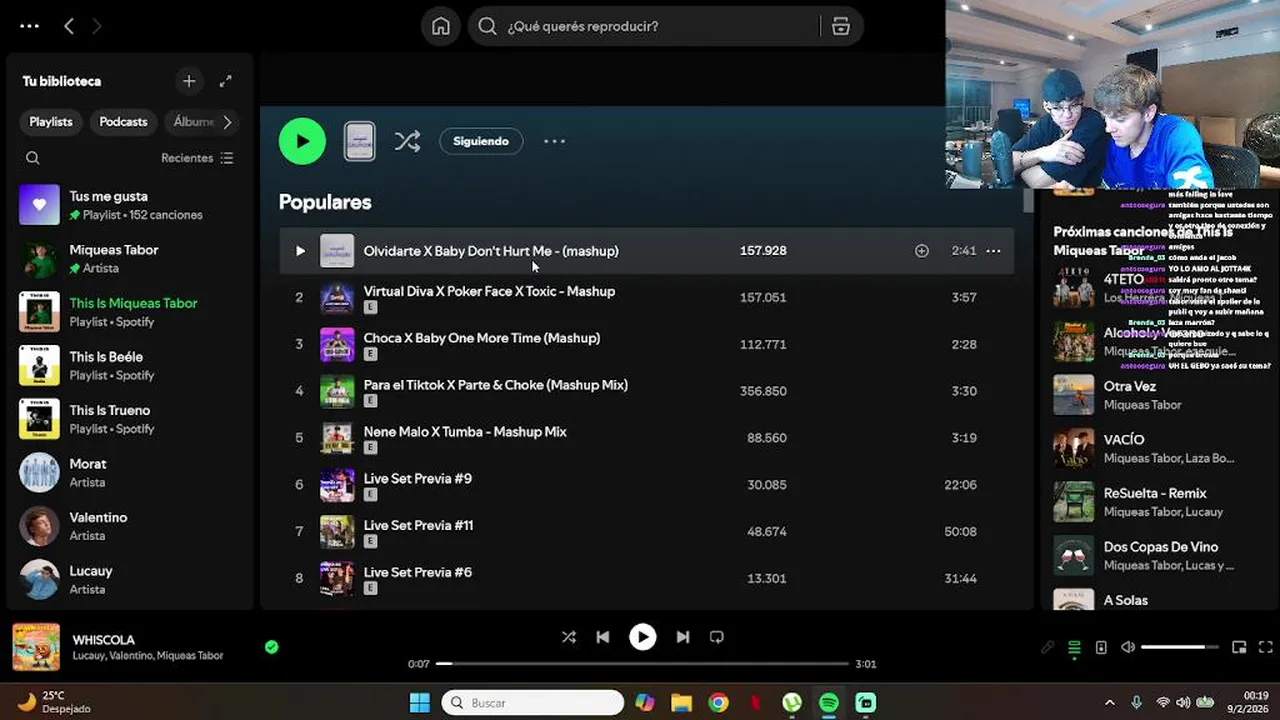Open Tus me gusta playlist
Image resolution: width=1280 pixels, height=720 pixels.
[130, 205]
